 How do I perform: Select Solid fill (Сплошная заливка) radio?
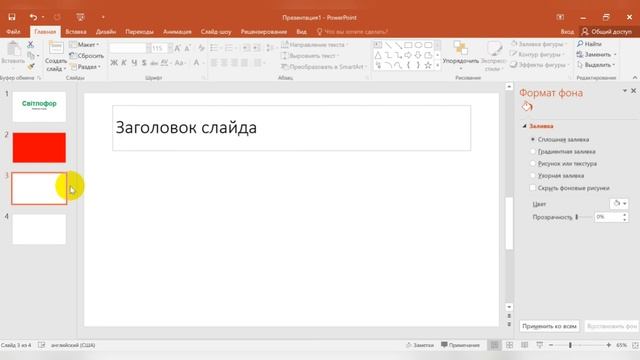[533, 140]
